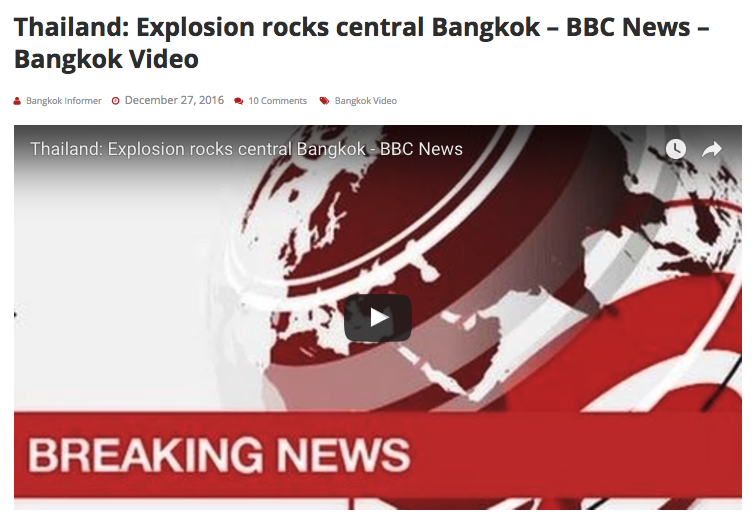Play the BBC News video
Image resolution: width=756 pixels, height=525 pixels.
coord(378,318)
